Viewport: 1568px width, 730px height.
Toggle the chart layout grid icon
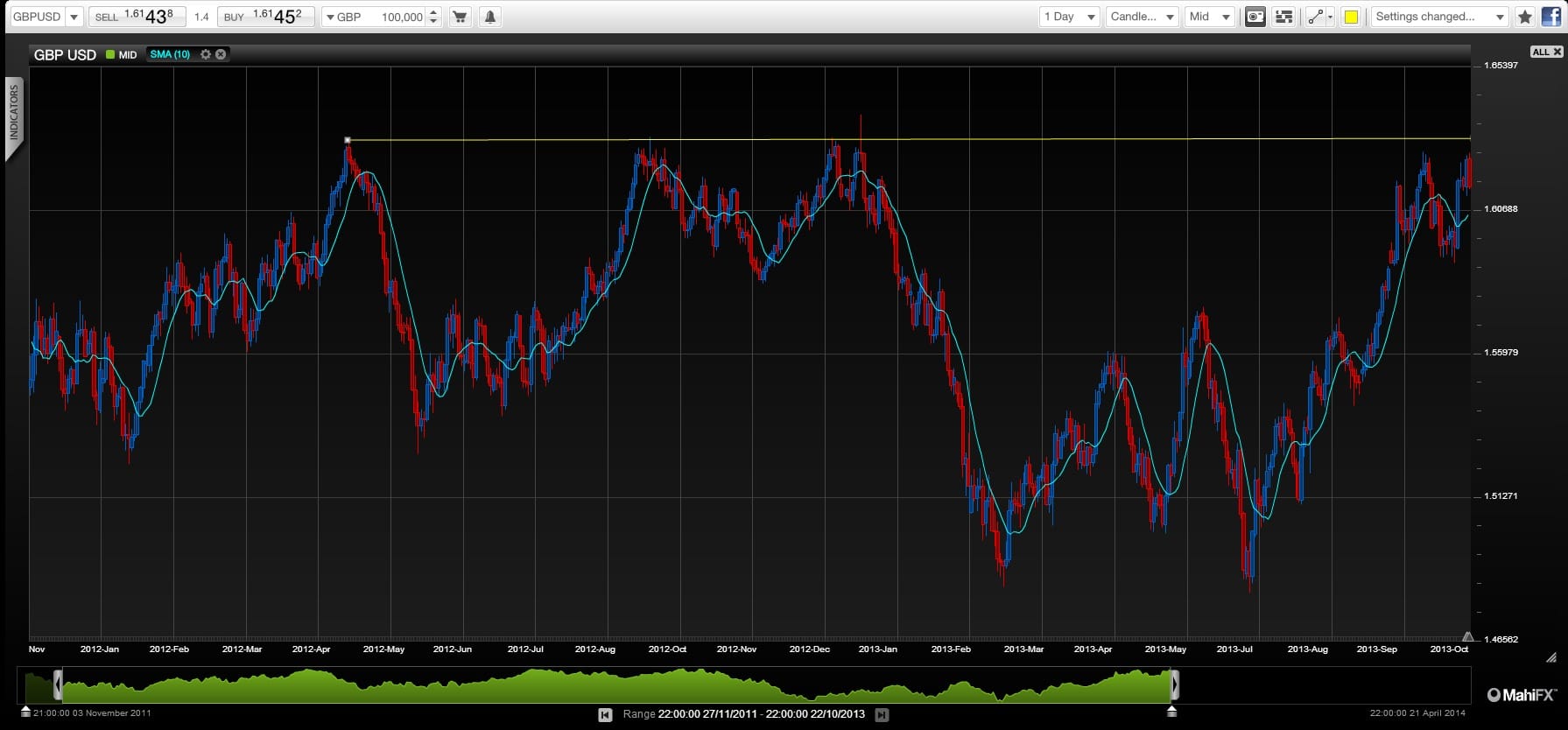1283,17
